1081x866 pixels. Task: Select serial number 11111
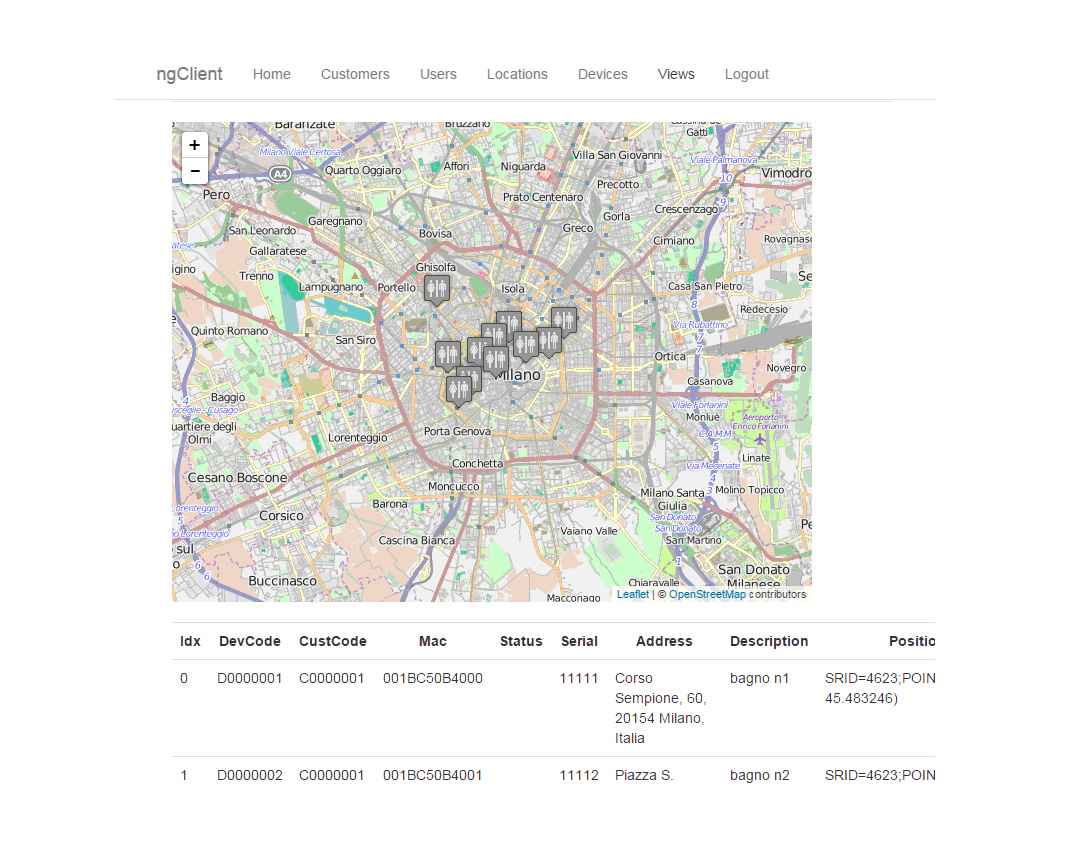pyautogui.click(x=579, y=678)
